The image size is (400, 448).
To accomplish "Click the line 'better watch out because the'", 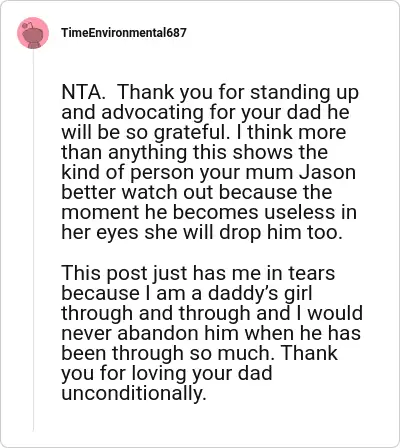I will tap(197, 192).
